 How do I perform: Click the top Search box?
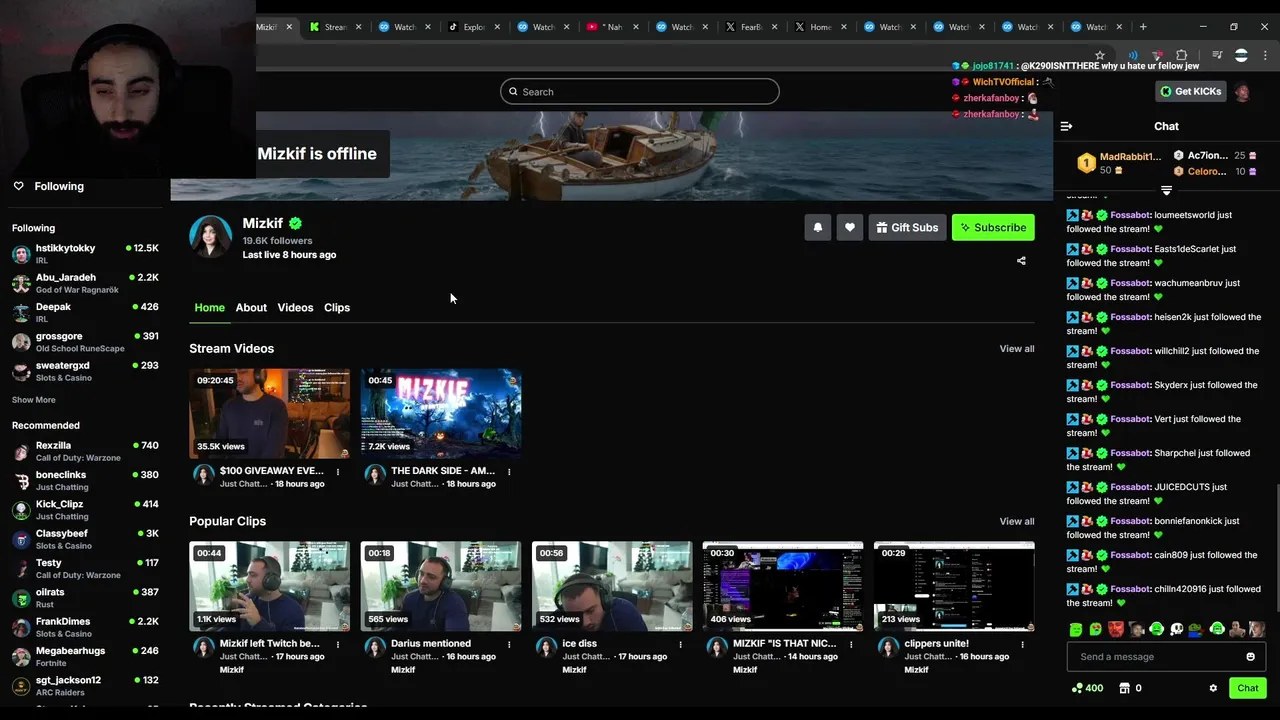coord(639,92)
